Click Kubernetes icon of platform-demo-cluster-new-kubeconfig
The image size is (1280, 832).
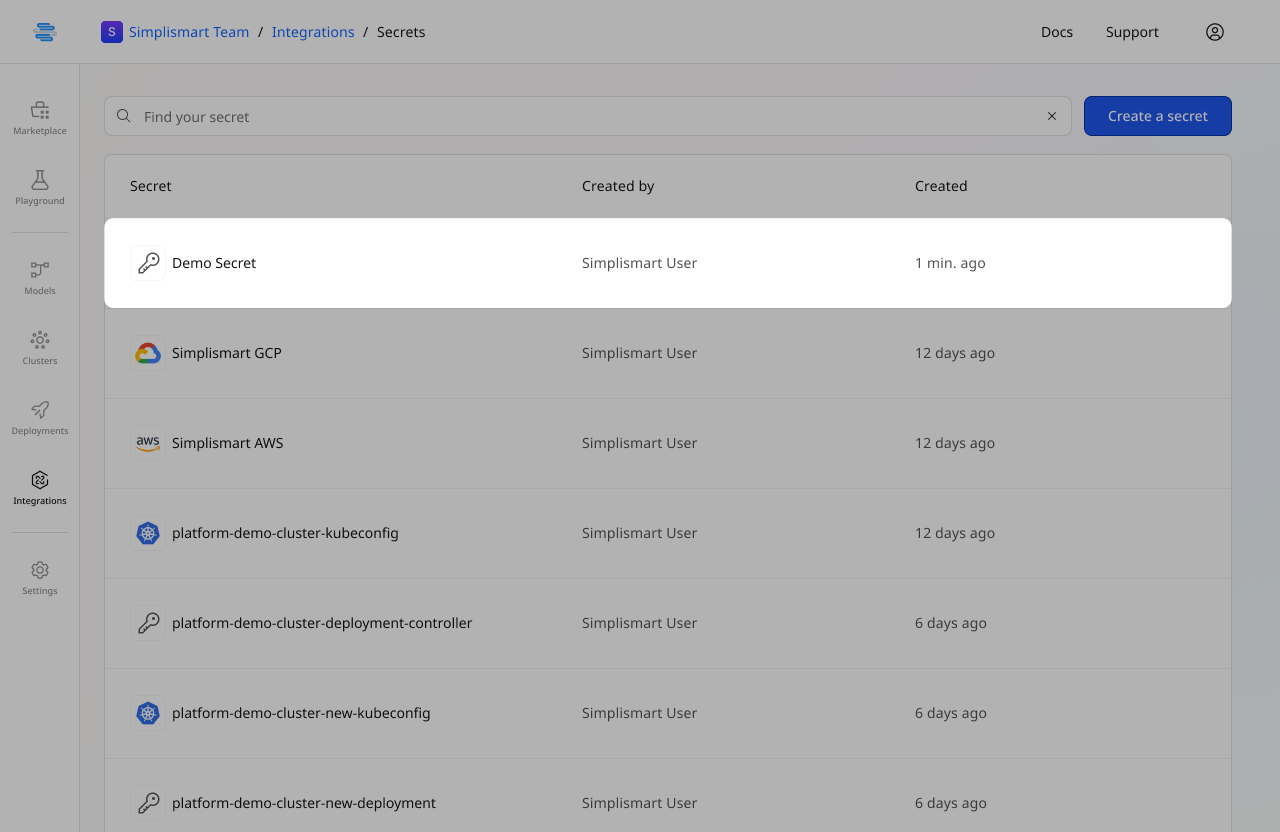[148, 713]
